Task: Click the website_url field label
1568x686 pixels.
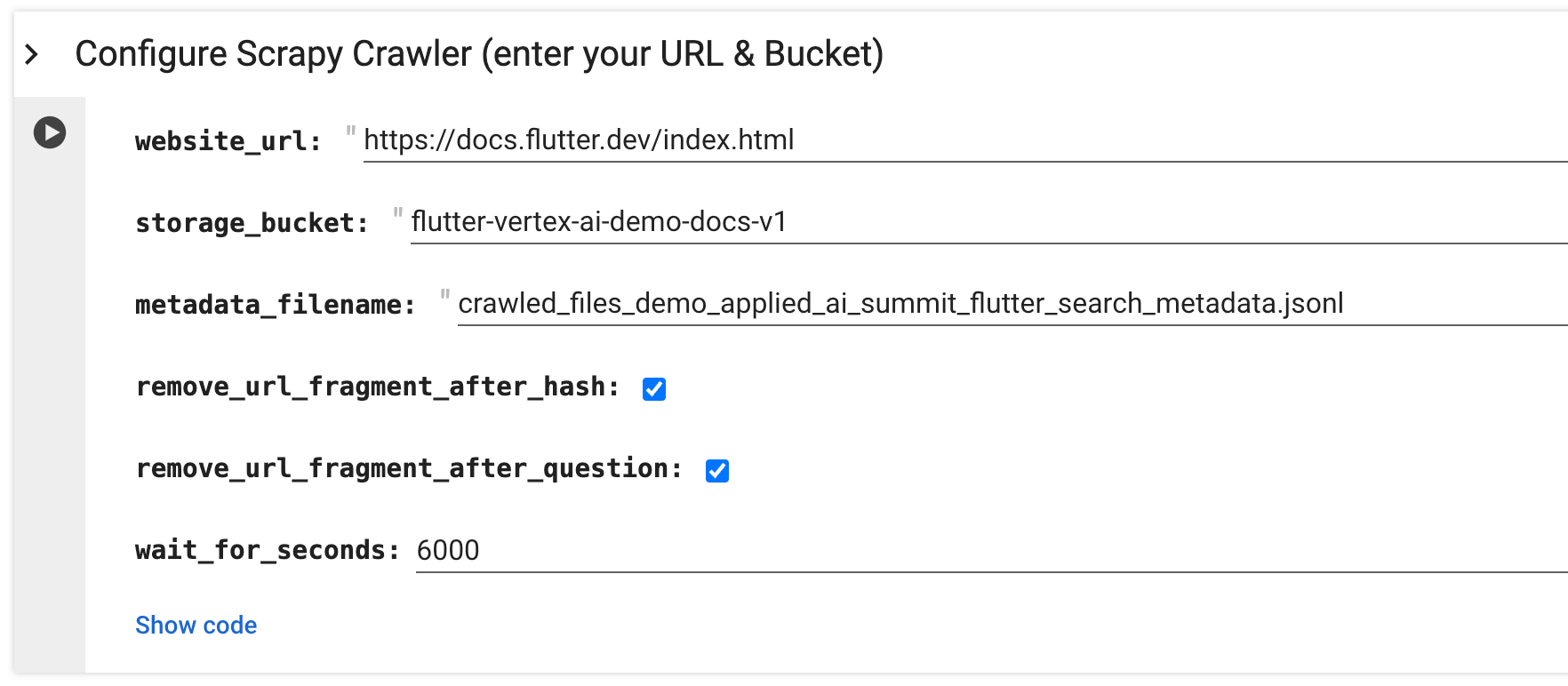Action: [228, 141]
